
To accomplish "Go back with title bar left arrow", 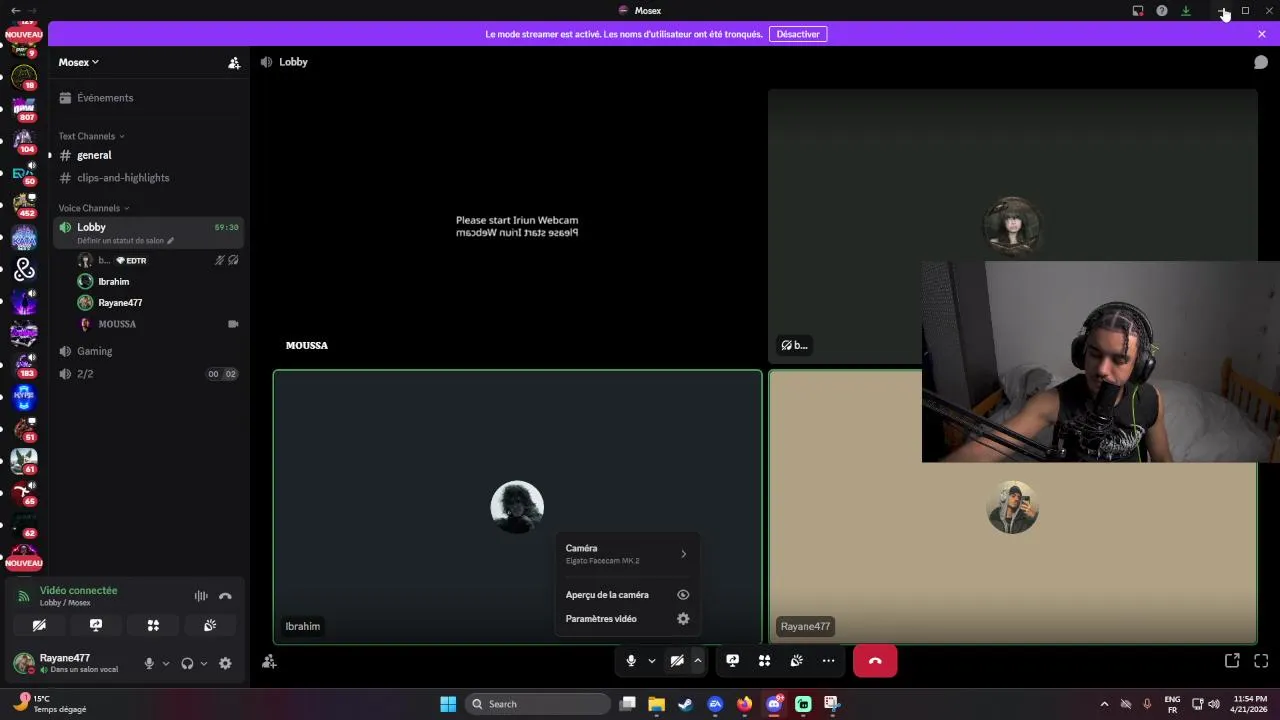I will click(x=15, y=11).
